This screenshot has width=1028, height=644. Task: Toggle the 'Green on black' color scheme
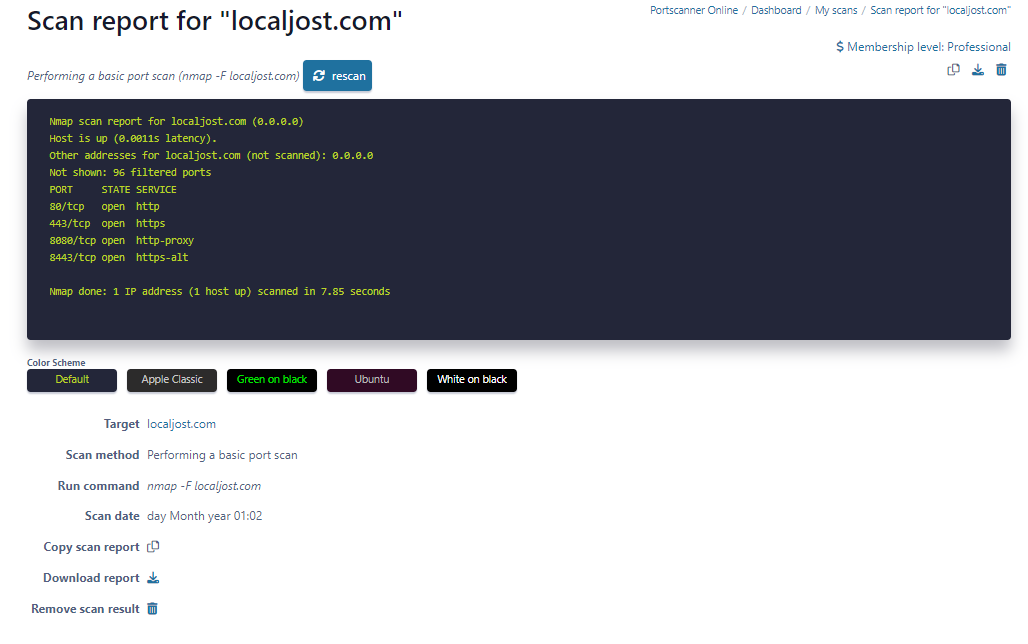[271, 380]
